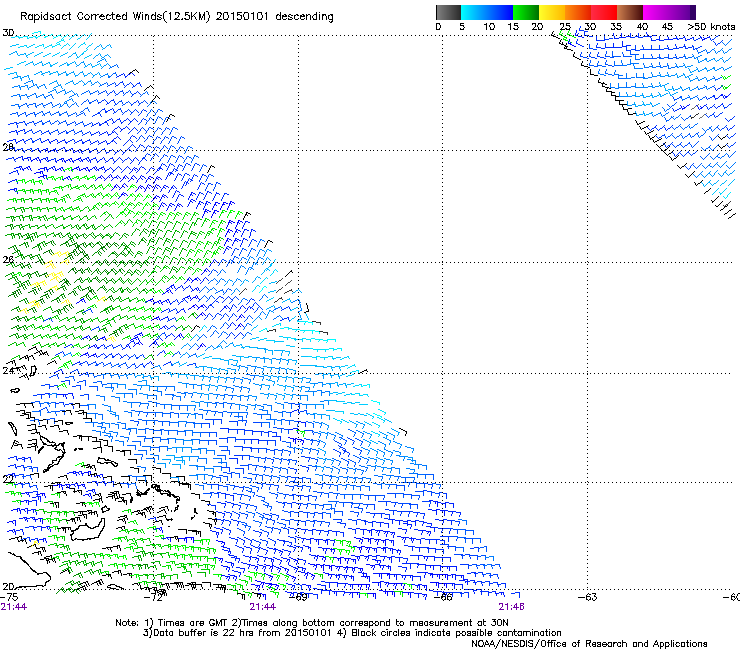Click the longitude label '-66' on the bottom axis
740x650 pixels.
click(x=443, y=597)
